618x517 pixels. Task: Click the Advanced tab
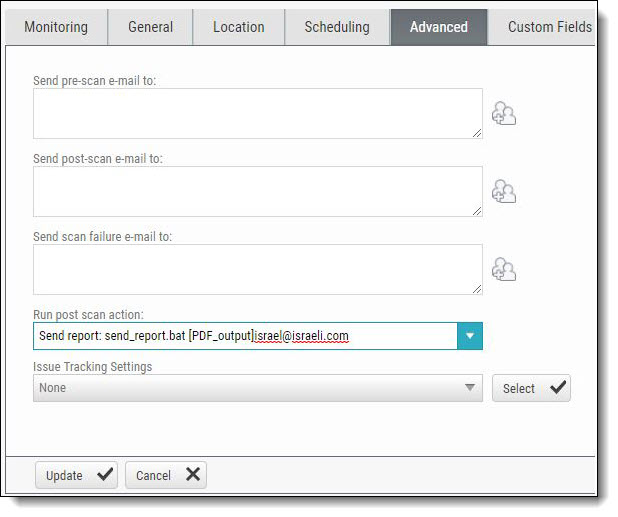point(438,27)
